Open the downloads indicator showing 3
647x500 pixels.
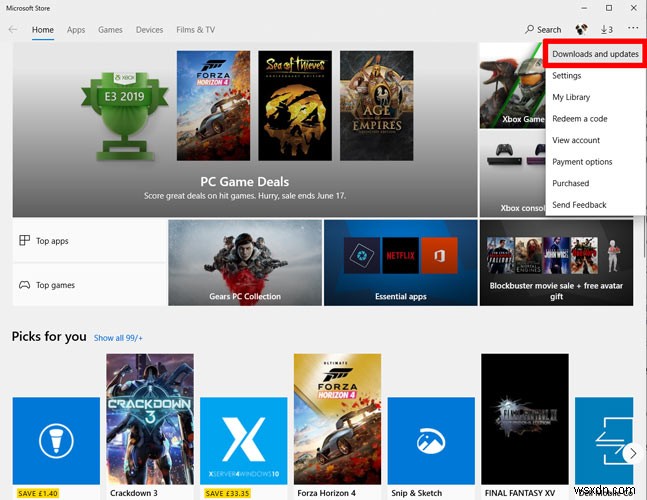click(606, 30)
